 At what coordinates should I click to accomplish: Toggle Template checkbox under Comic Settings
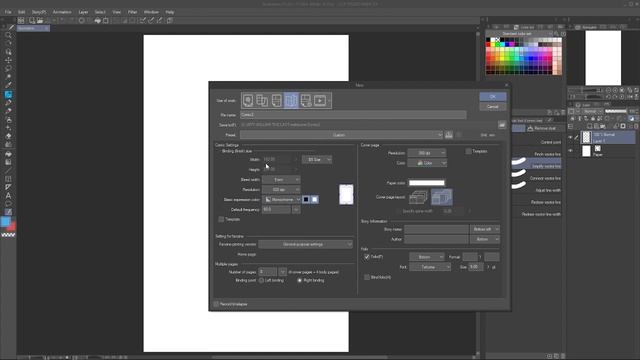coord(221,219)
